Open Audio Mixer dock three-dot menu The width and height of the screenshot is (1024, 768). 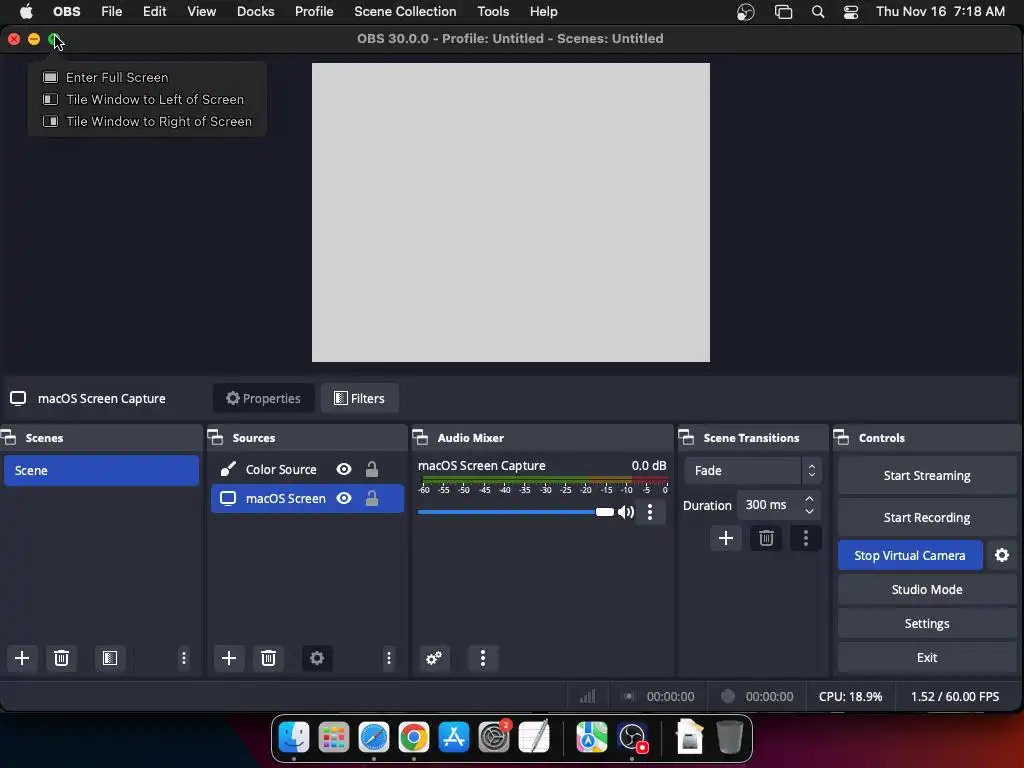pos(483,658)
